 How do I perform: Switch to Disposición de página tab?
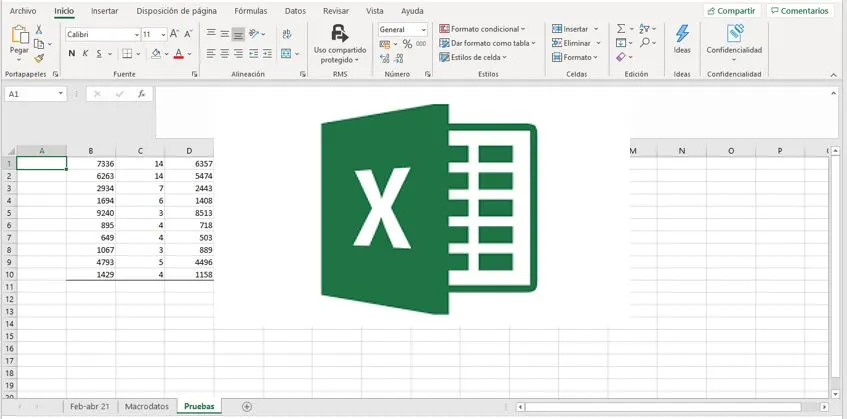[x=177, y=11]
